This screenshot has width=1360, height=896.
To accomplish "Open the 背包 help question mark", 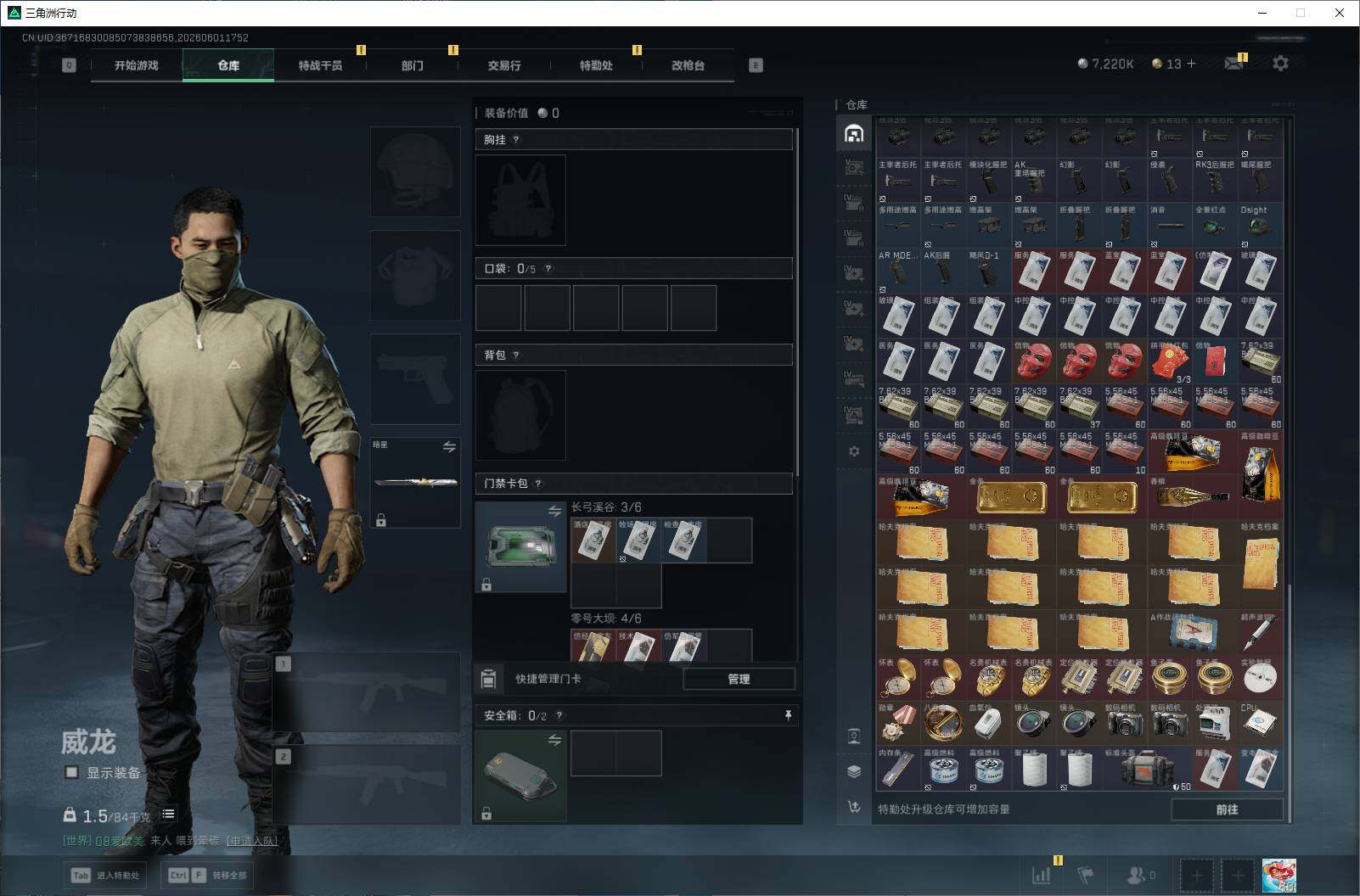I will 516,355.
